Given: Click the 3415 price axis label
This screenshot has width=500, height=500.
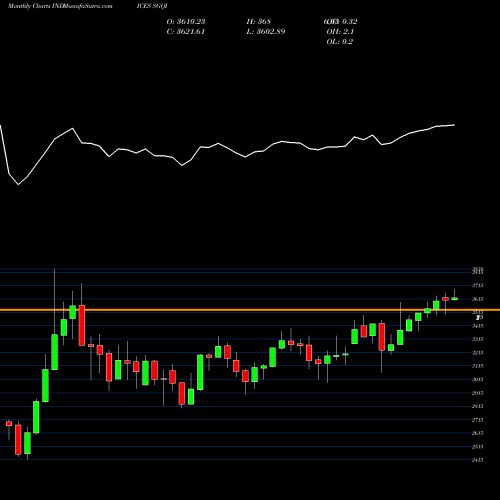Looking at the screenshot, I should click(x=478, y=326).
